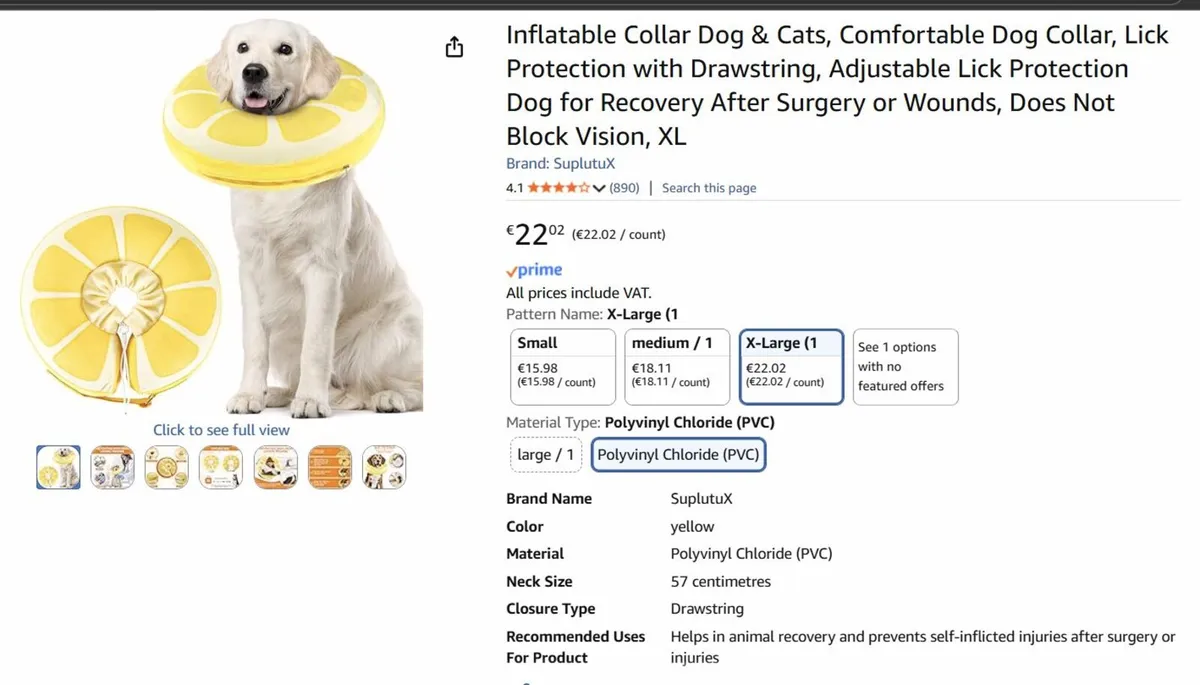
Task: Select the first dog collar thumbnail
Action: pos(58,467)
